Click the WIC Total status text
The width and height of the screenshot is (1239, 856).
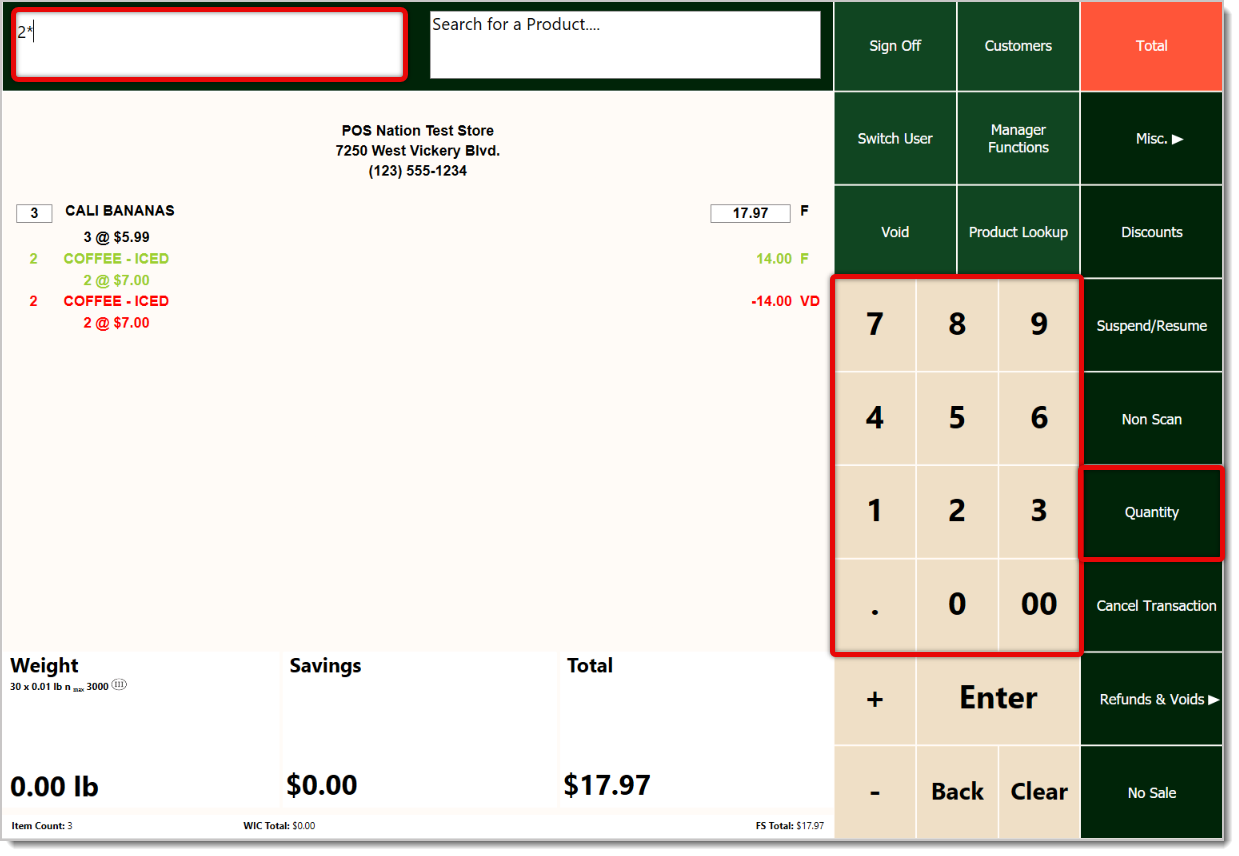279,826
